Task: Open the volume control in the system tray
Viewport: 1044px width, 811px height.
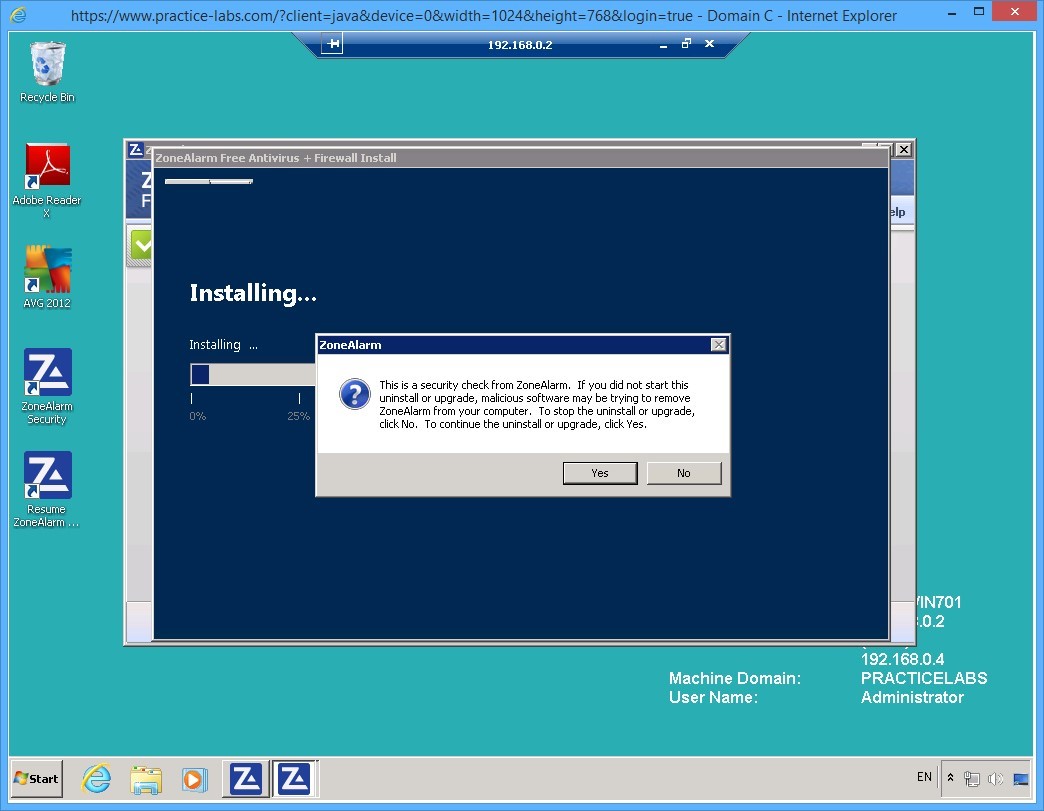Action: [996, 778]
